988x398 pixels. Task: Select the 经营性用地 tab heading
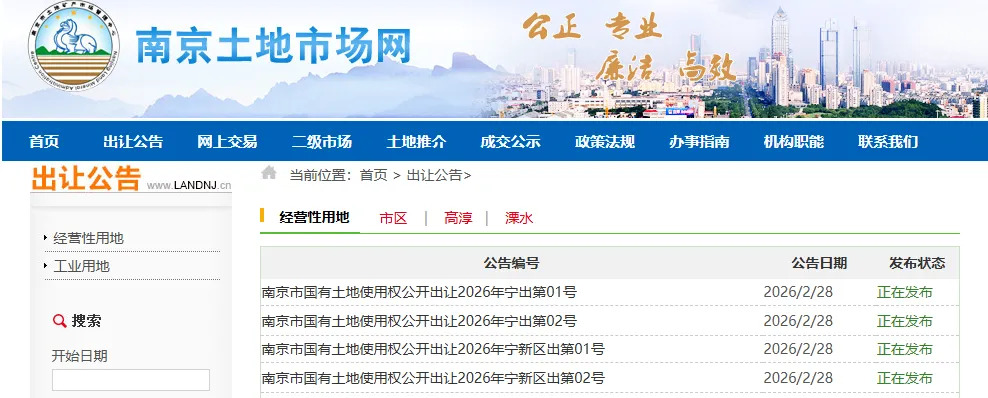(314, 218)
